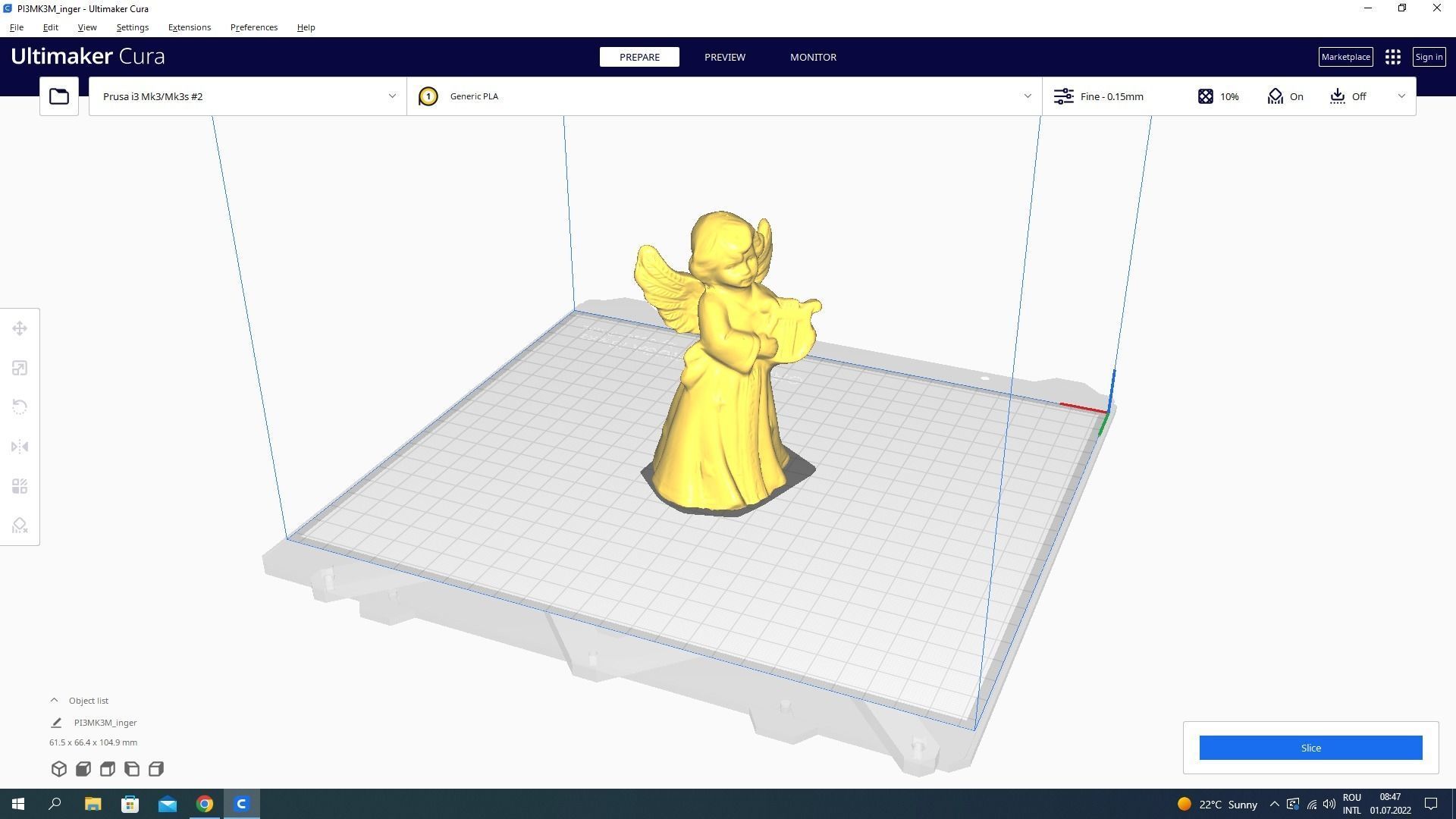
Task: Collapse the Object list
Action: pos(54,700)
